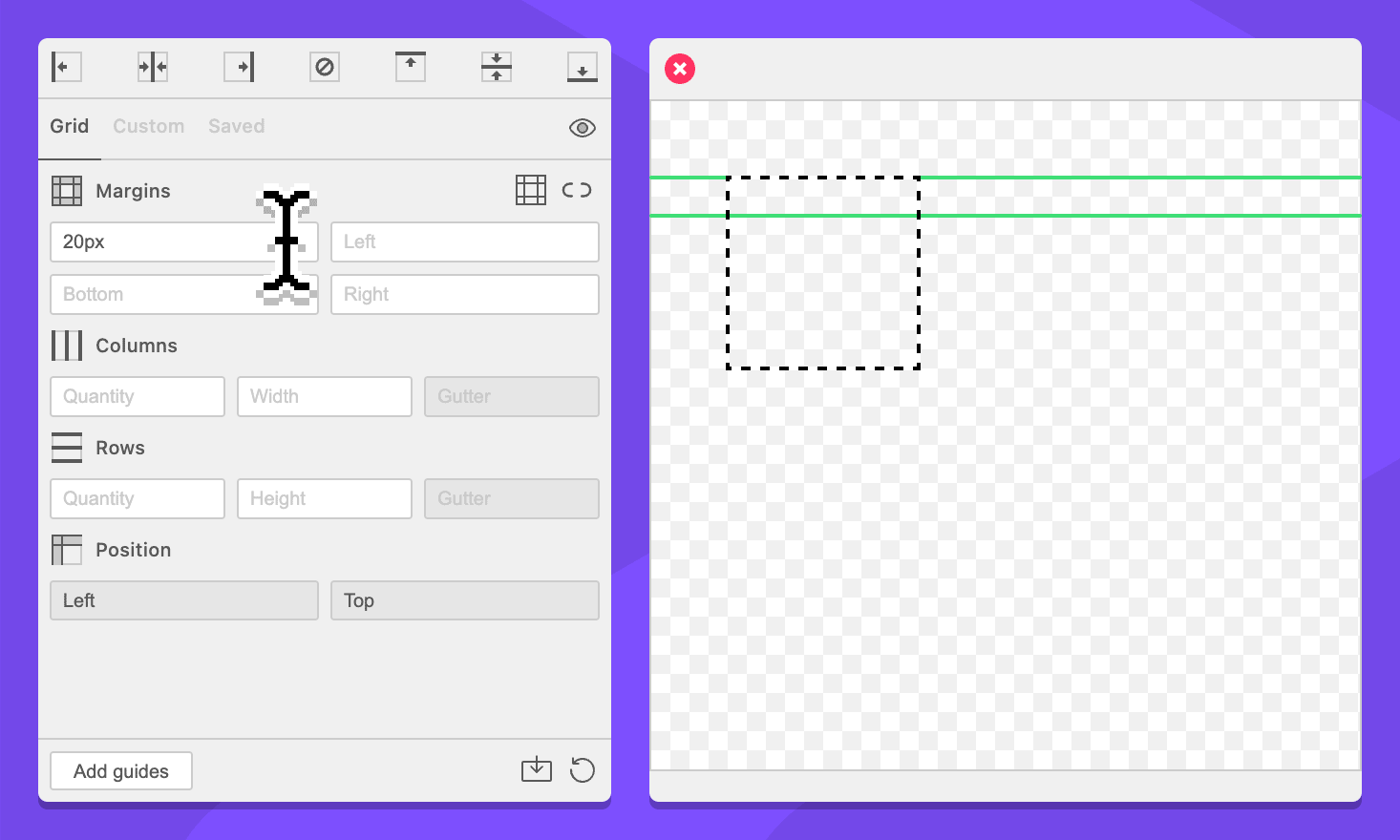Click the Rows Height field
The height and width of the screenshot is (840, 1400).
(x=325, y=499)
